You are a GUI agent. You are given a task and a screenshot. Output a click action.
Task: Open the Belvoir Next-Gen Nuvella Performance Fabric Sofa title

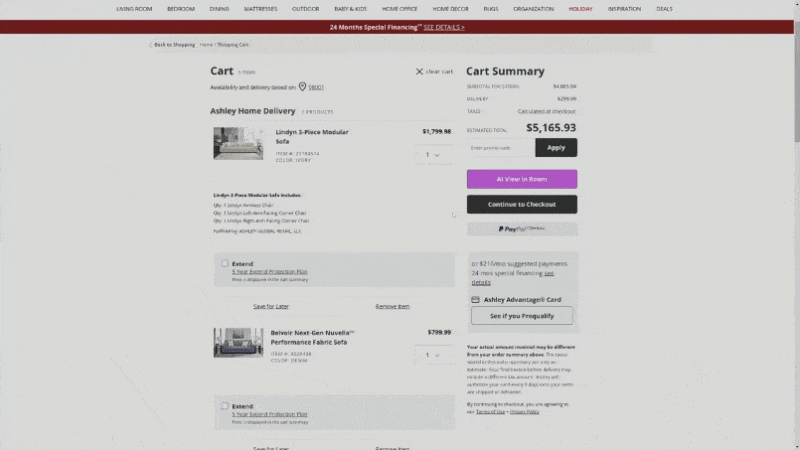click(312, 337)
